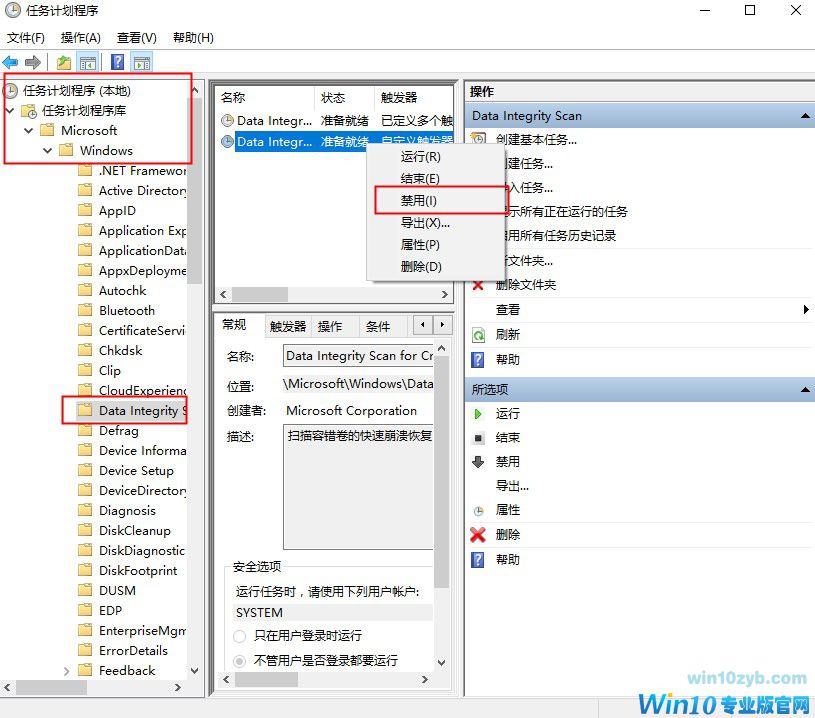This screenshot has width=815, height=718.
Task: Click the green Run icon under 所选项
Action: pos(478,413)
